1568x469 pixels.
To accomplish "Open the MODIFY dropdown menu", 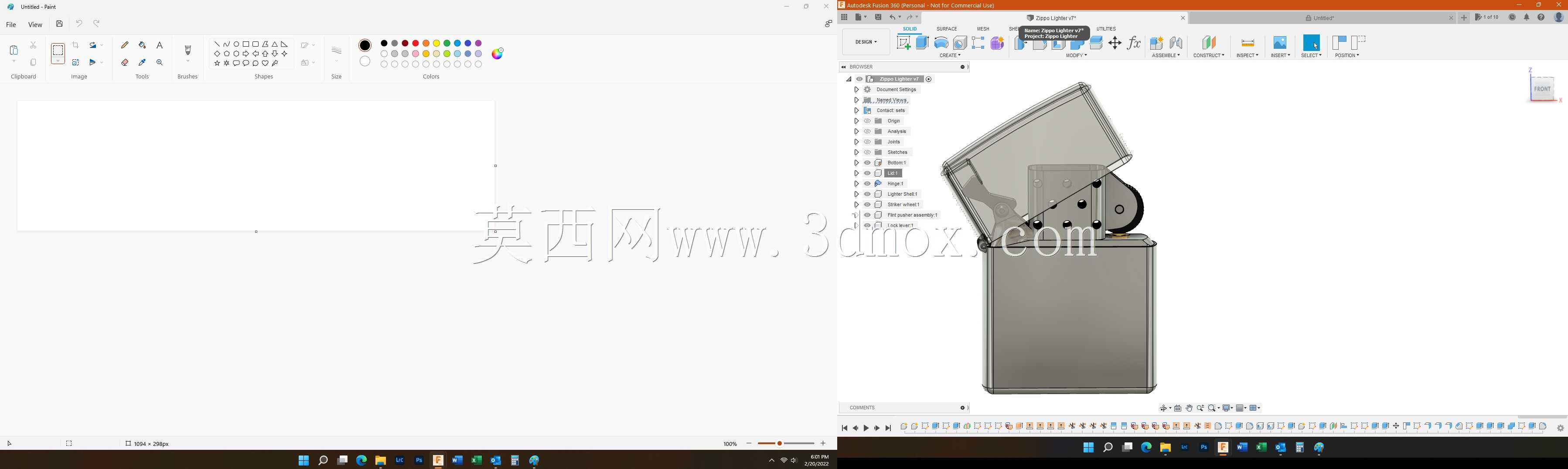I will (x=1076, y=55).
